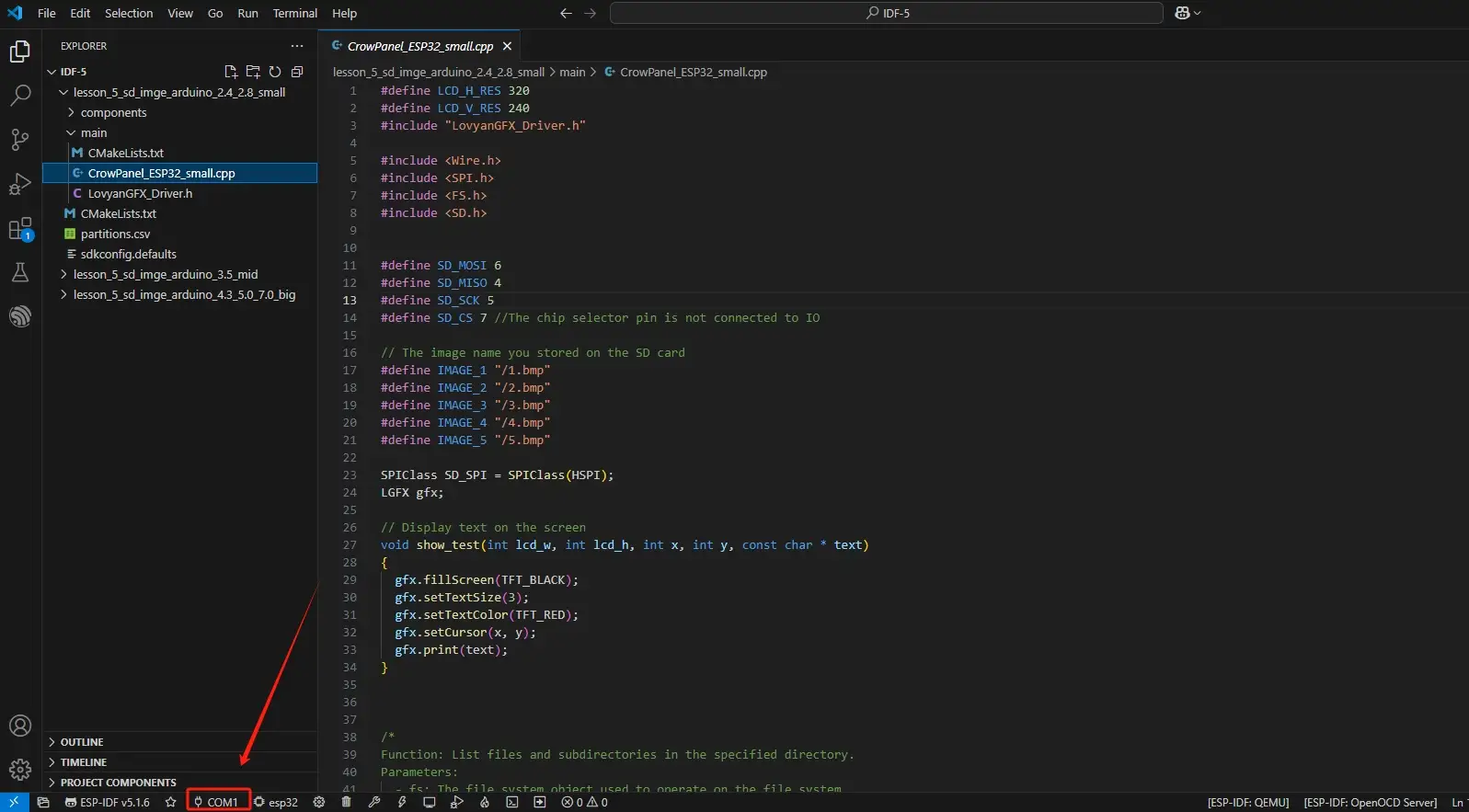Click the monitor device icon in status bar

[x=429, y=802]
